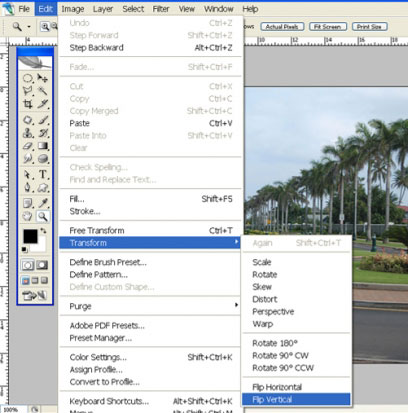
Task: Choose Skew transform
Action: coord(296,287)
